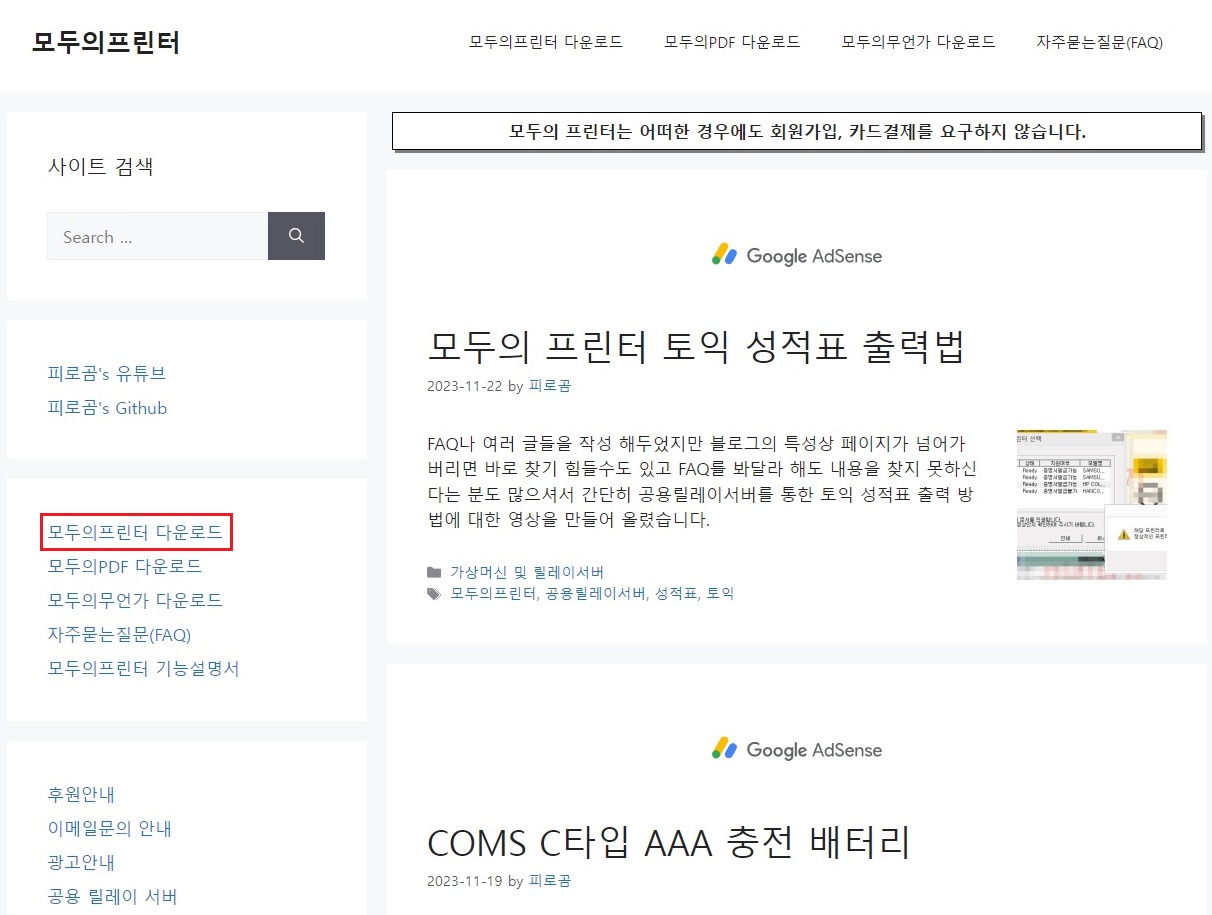Open 후원안내 sidebar link
1212x915 pixels.
[x=81, y=794]
